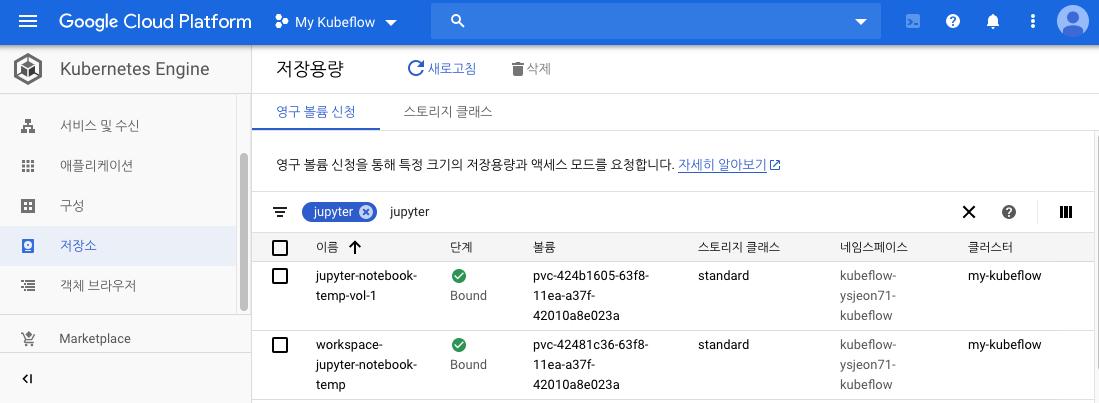
Task: Click the Google Cloud Platform title
Action: [x=155, y=22]
